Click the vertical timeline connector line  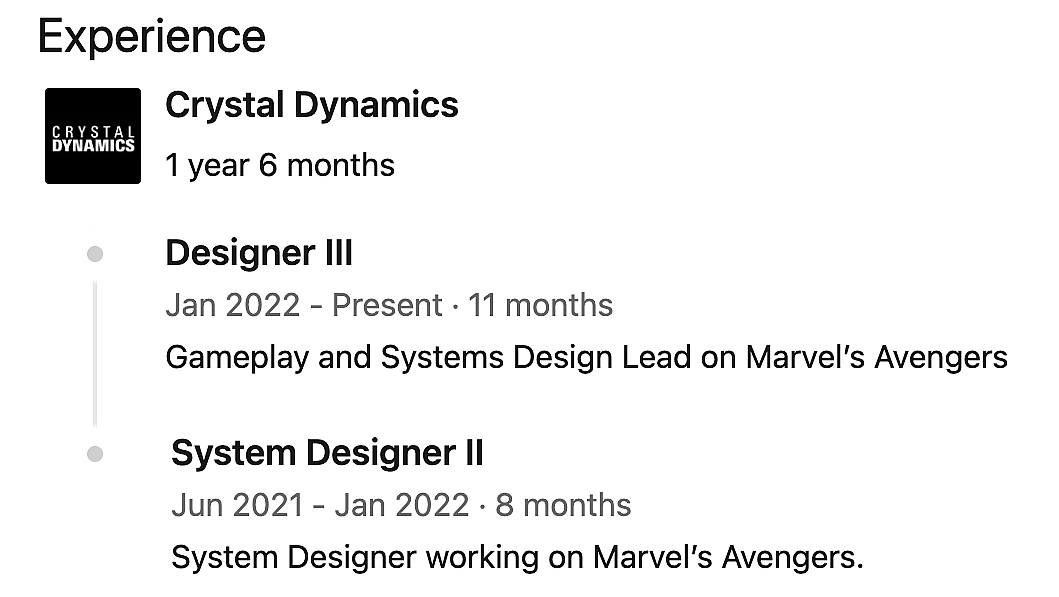click(x=95, y=353)
